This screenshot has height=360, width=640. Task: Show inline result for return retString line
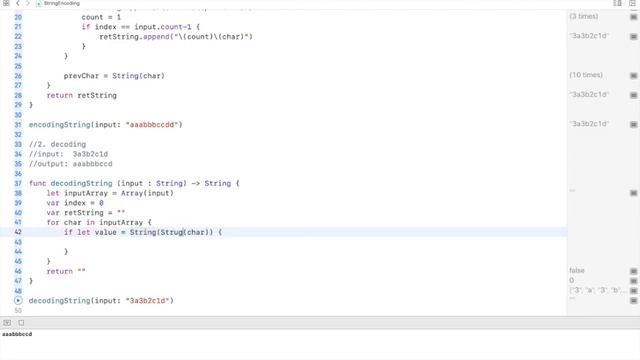tap(633, 95)
